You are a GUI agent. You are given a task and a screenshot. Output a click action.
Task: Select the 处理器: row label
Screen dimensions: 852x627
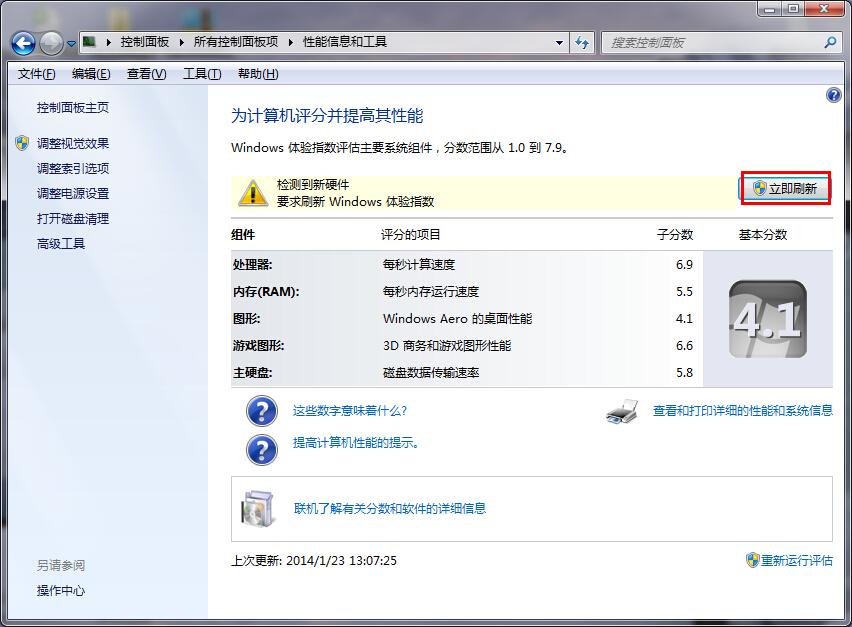click(x=253, y=265)
